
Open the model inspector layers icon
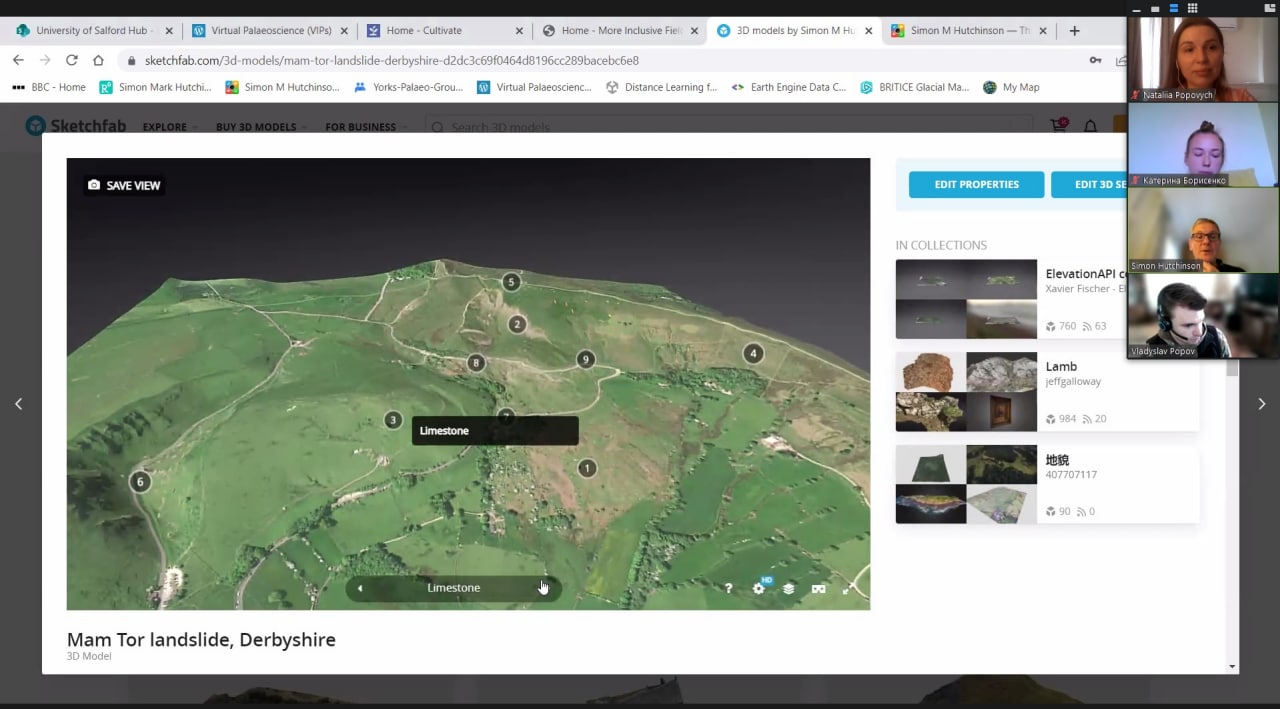(x=788, y=588)
